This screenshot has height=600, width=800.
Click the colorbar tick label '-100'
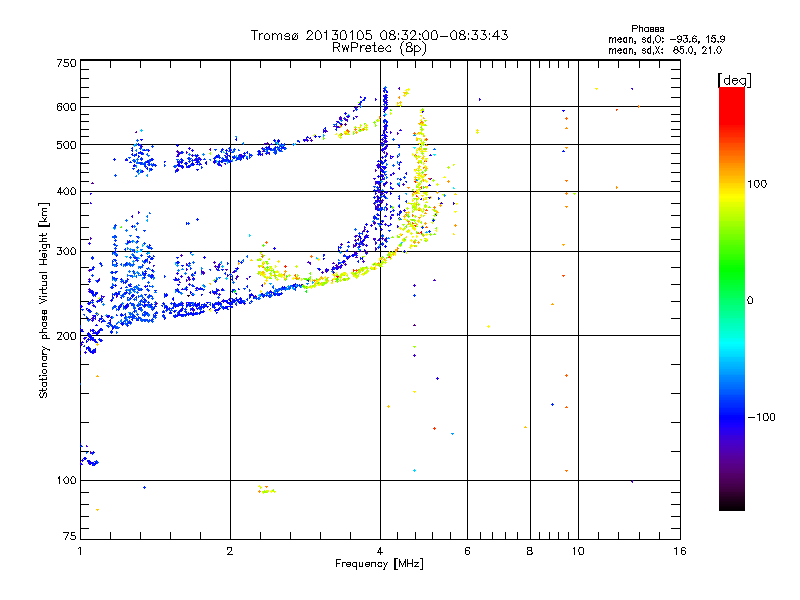click(x=762, y=417)
